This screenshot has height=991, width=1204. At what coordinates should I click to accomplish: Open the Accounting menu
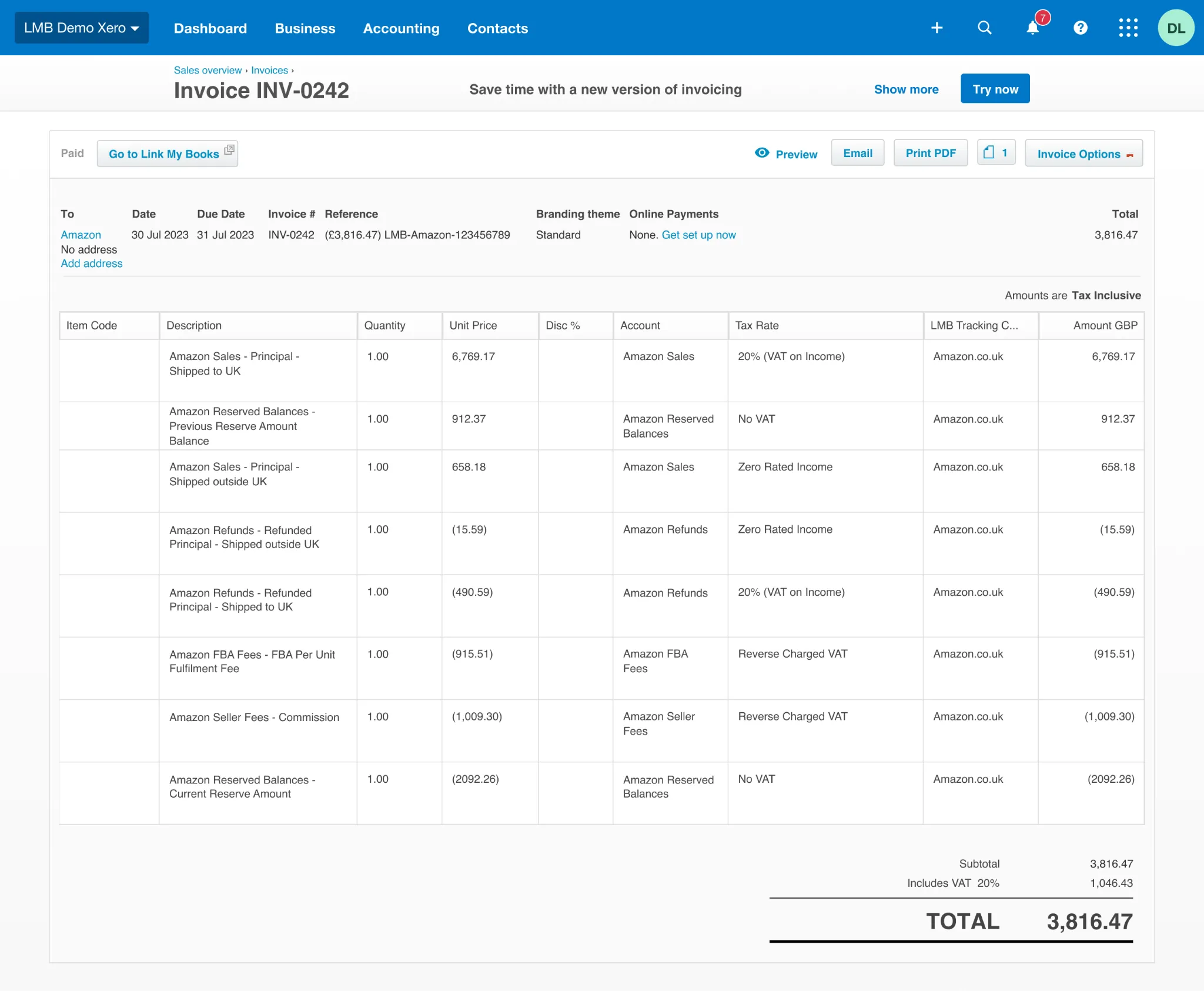tap(402, 28)
